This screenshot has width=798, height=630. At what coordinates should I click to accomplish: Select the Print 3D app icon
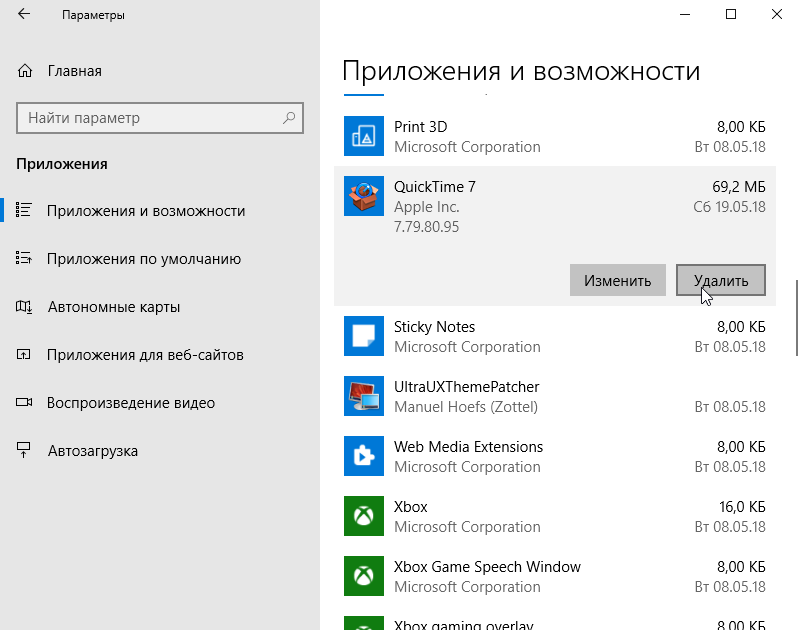tap(364, 136)
